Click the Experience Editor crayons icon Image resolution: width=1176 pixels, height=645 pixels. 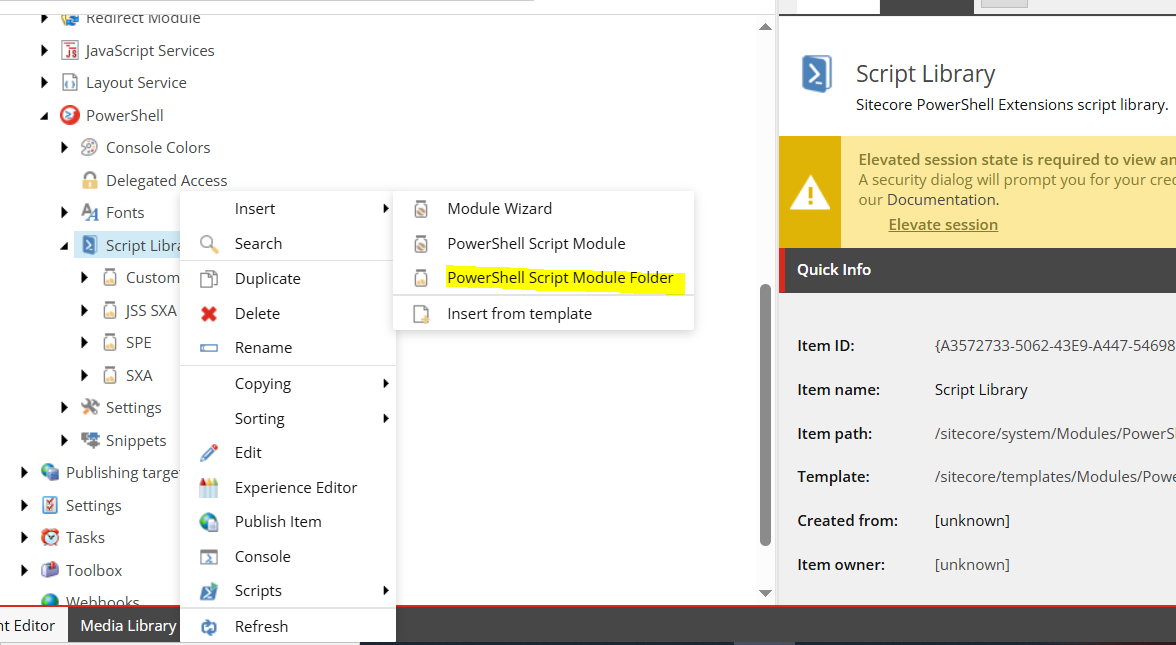pos(209,488)
